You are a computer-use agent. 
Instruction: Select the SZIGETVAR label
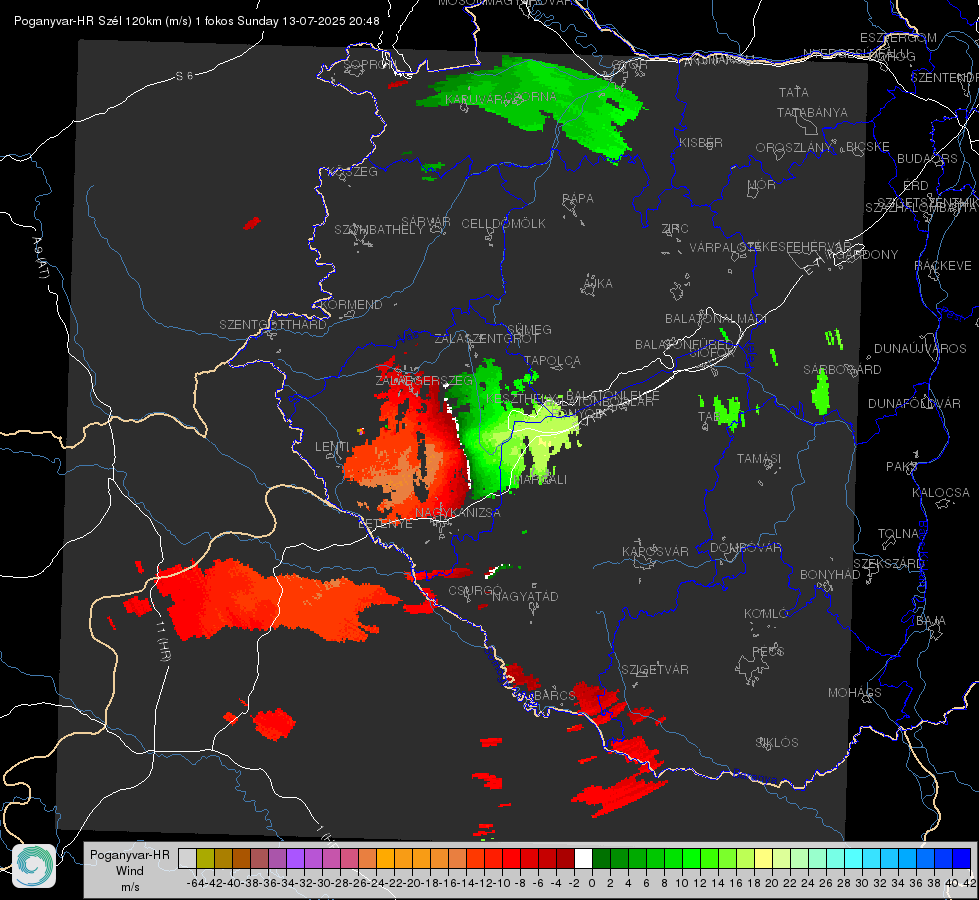click(x=655, y=670)
